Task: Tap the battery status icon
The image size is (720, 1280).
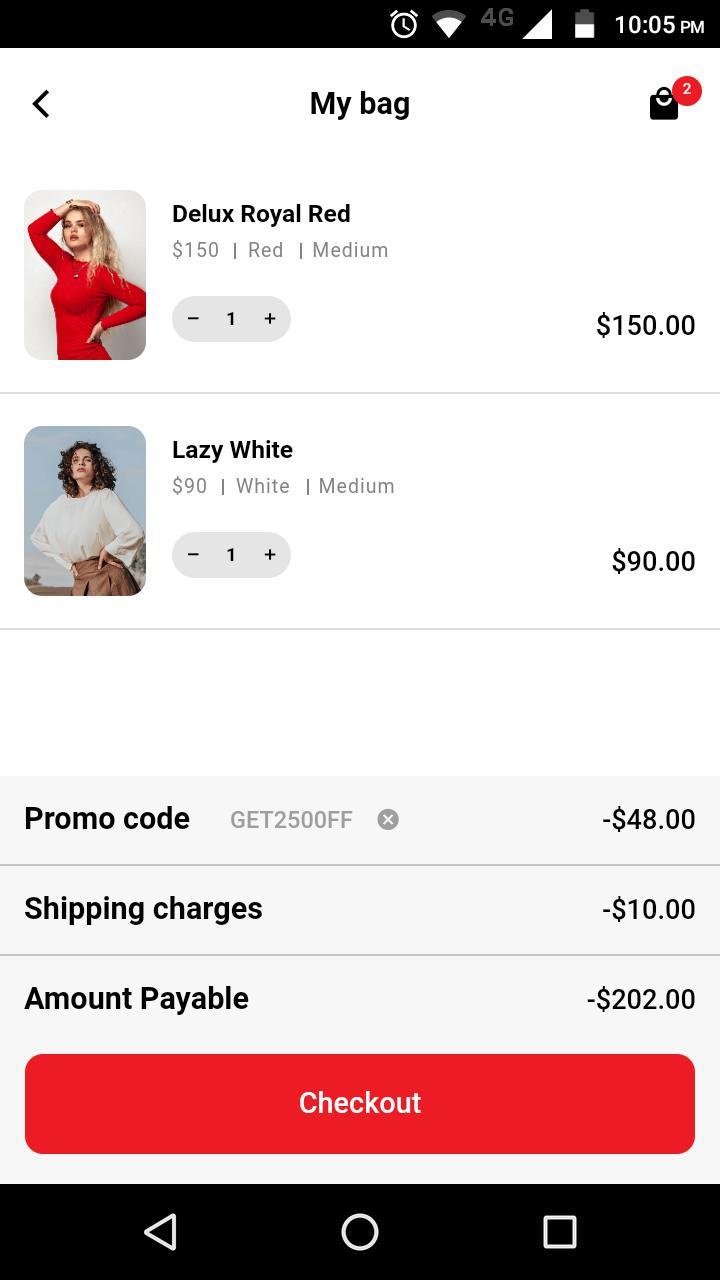Action: pyautogui.click(x=584, y=24)
